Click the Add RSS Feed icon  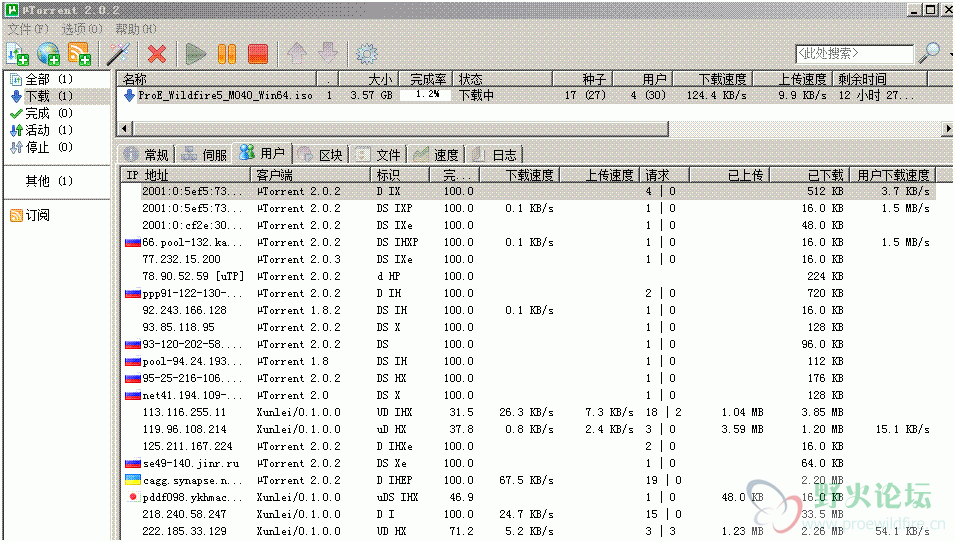(x=79, y=54)
